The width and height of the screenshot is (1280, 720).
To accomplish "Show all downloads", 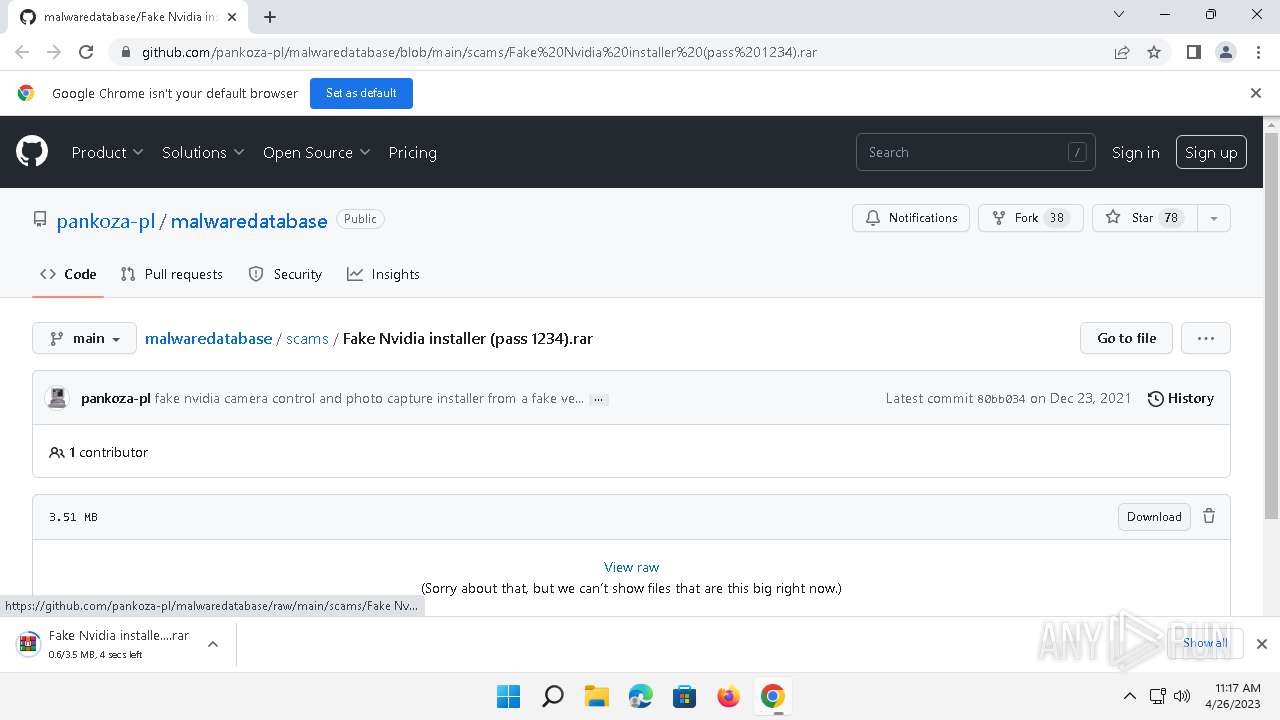I will point(1205,643).
